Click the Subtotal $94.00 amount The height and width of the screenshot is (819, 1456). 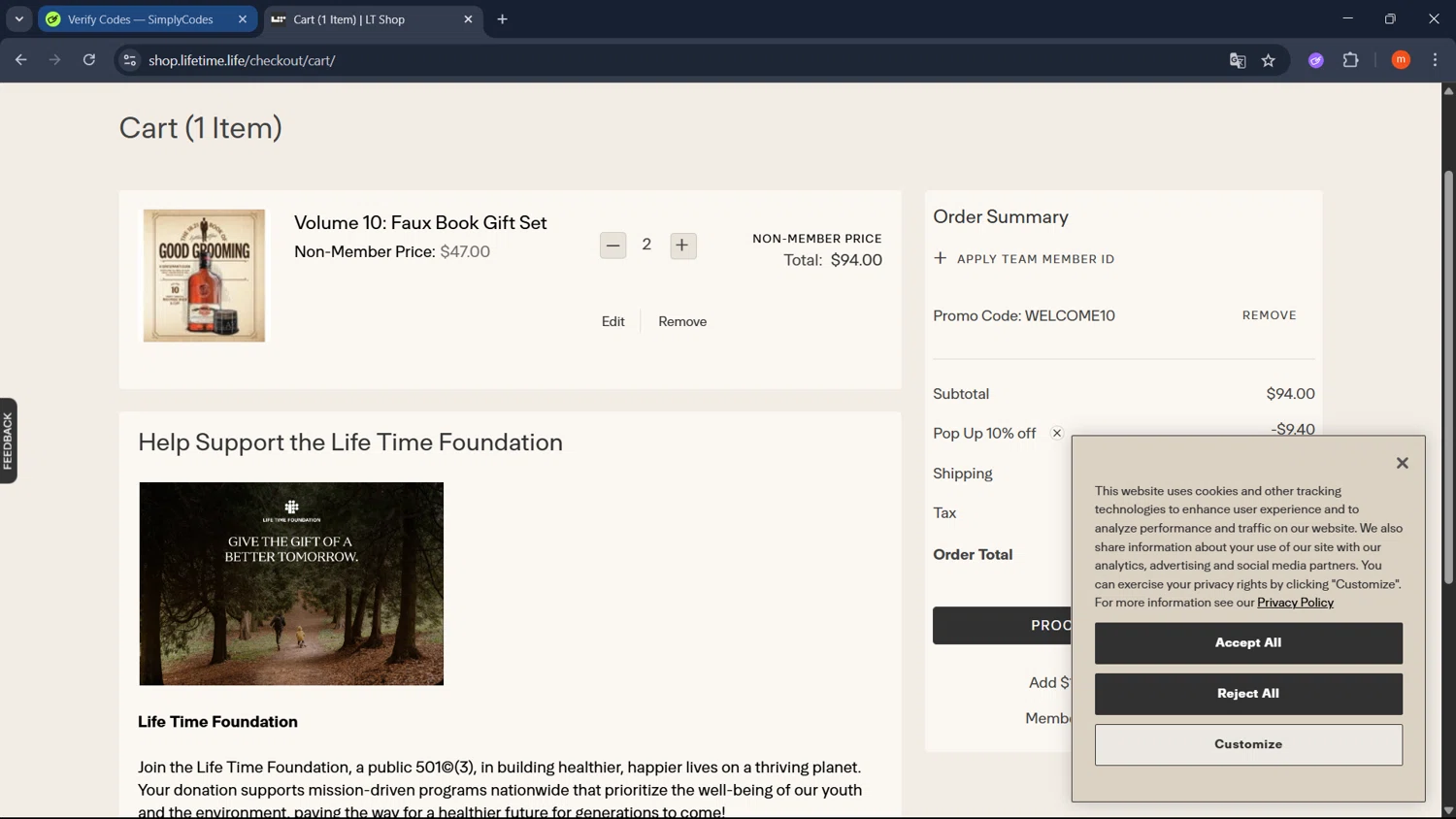coord(1290,394)
